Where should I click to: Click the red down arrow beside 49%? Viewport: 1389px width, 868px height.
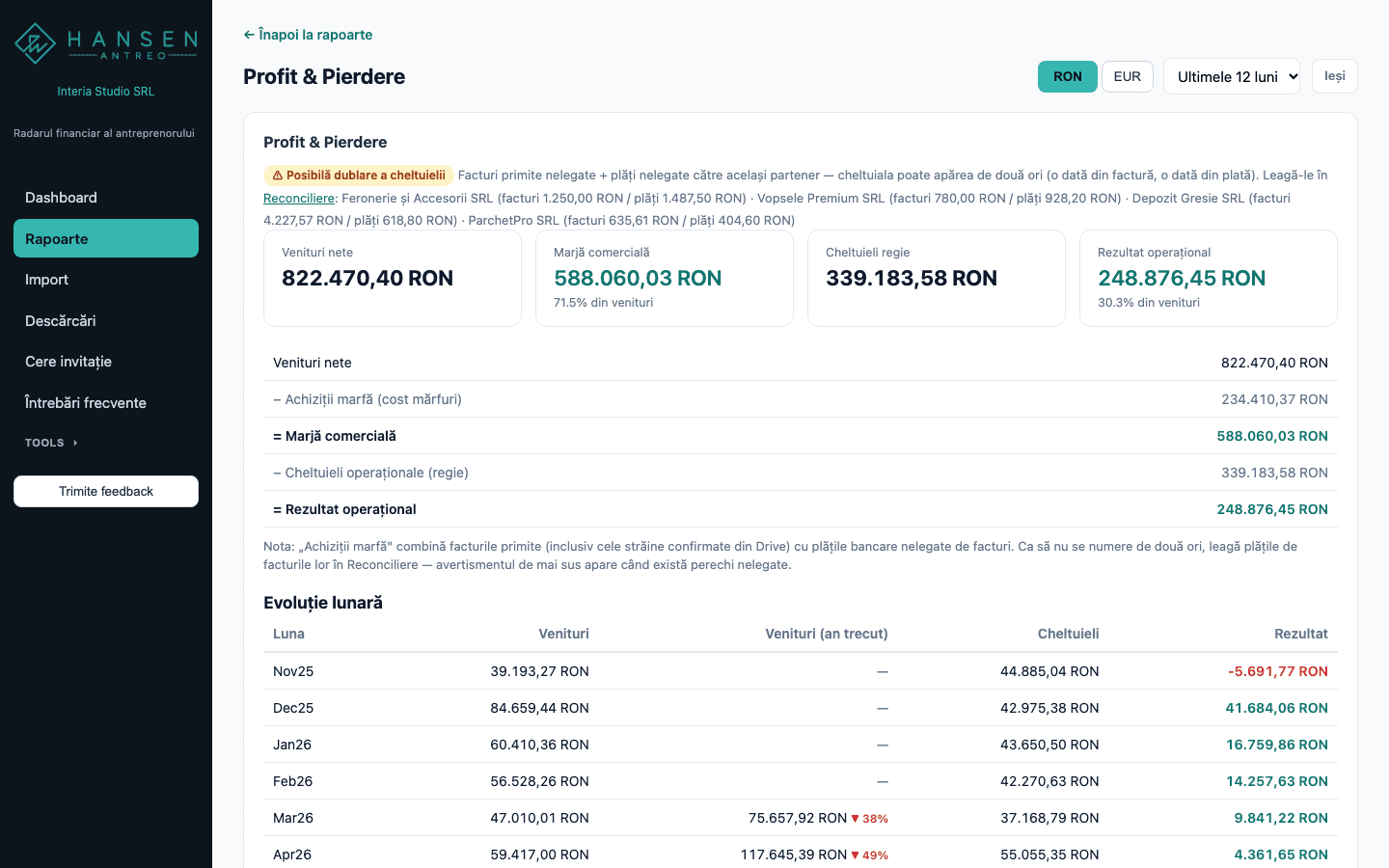pyautogui.click(x=855, y=855)
